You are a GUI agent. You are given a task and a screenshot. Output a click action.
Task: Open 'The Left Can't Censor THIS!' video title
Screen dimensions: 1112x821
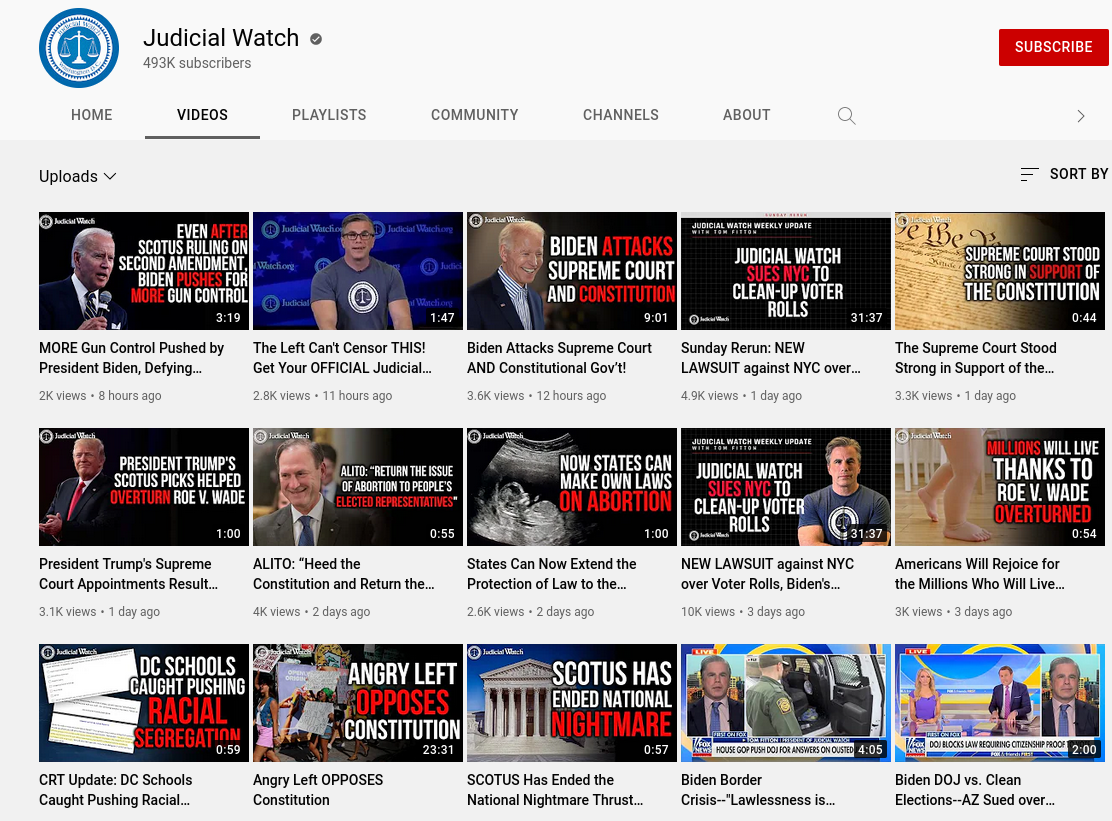pyautogui.click(x=343, y=358)
